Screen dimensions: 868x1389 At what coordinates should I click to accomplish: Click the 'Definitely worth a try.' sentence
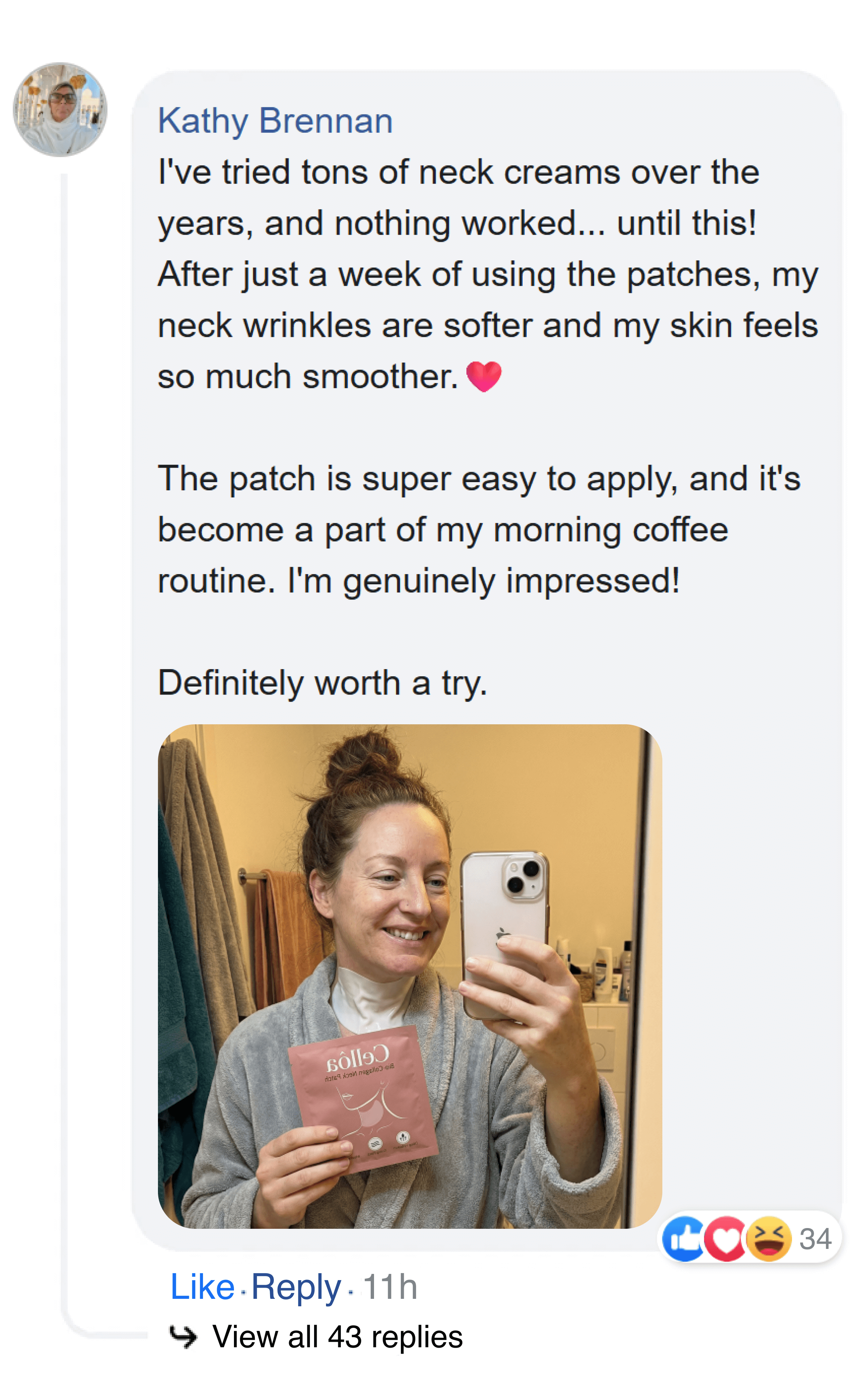[323, 683]
